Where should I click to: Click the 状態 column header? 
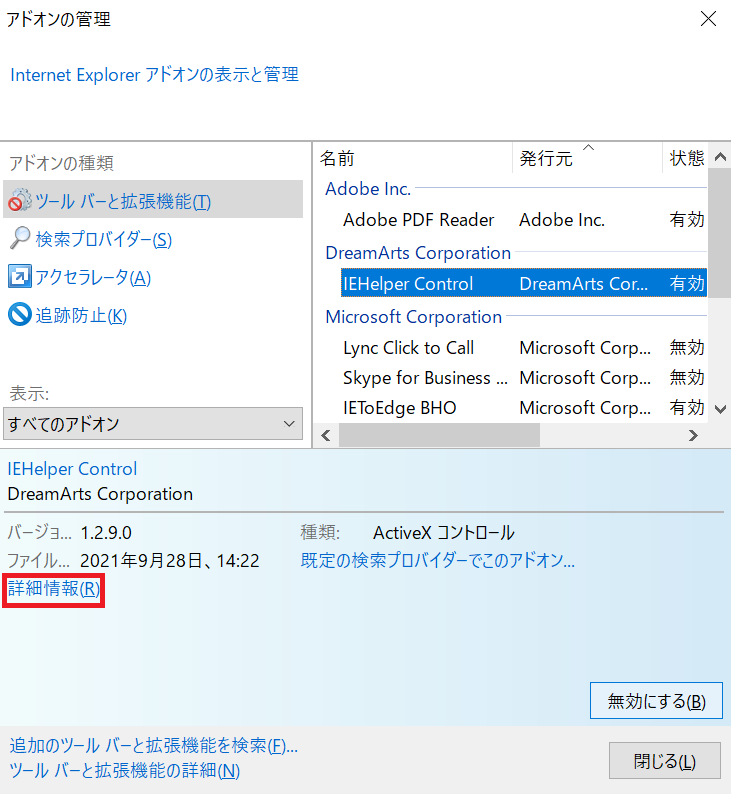coord(685,158)
